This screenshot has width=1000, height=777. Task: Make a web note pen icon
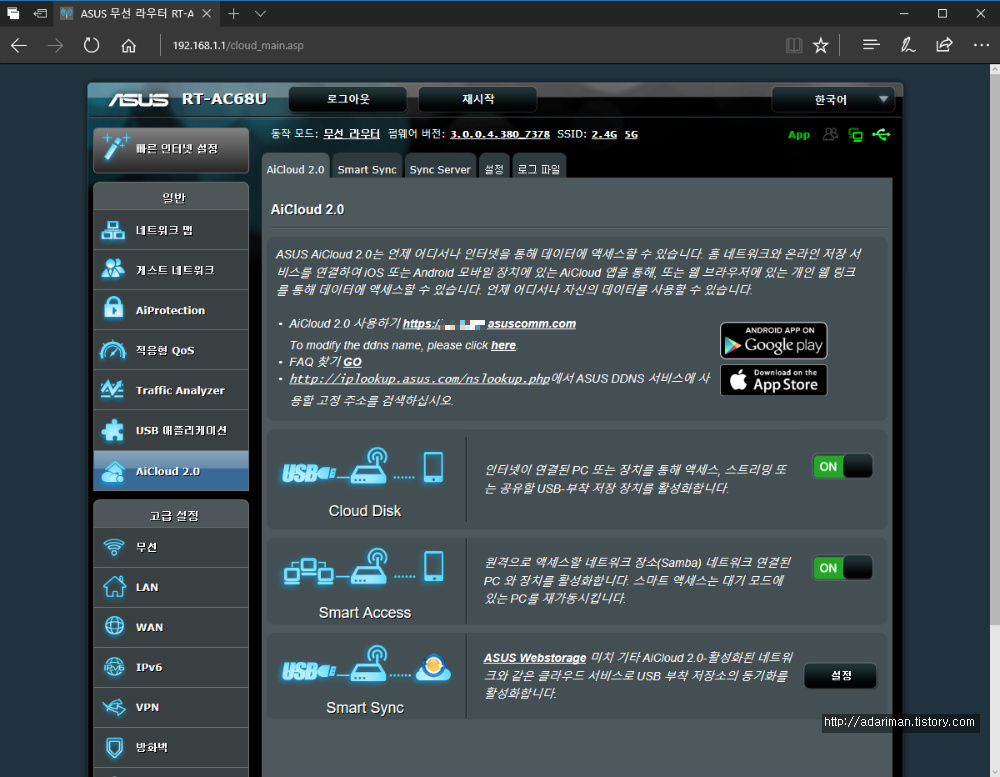pos(908,45)
